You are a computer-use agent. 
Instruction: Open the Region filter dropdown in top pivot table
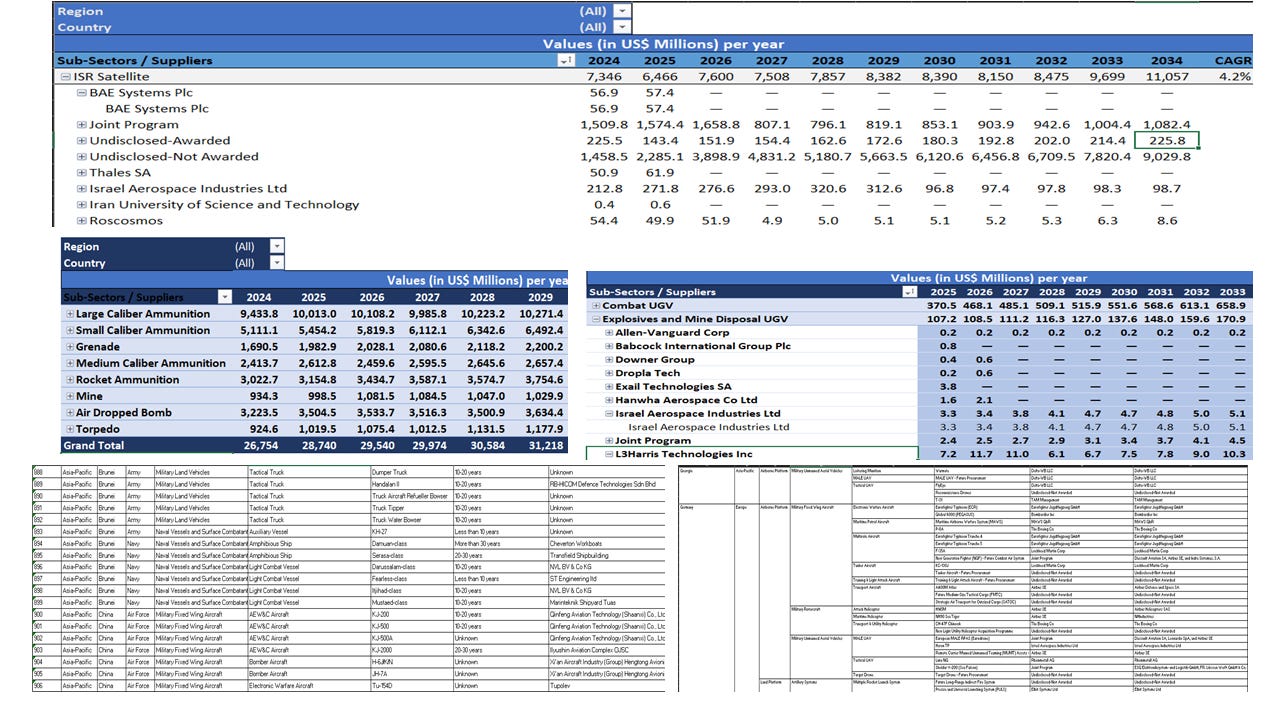coord(623,11)
